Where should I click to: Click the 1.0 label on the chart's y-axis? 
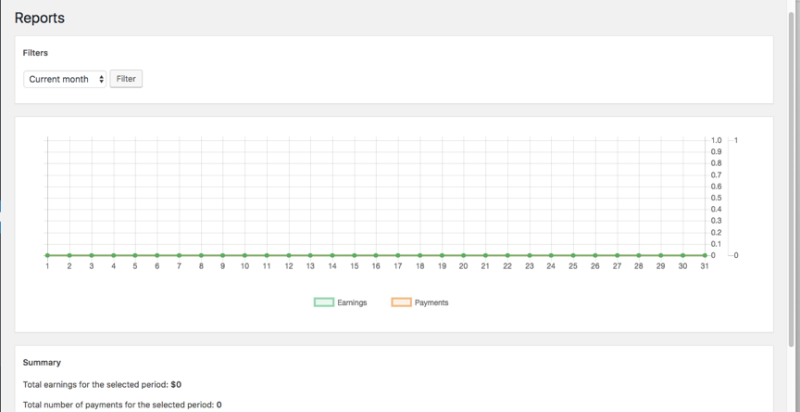coord(715,140)
